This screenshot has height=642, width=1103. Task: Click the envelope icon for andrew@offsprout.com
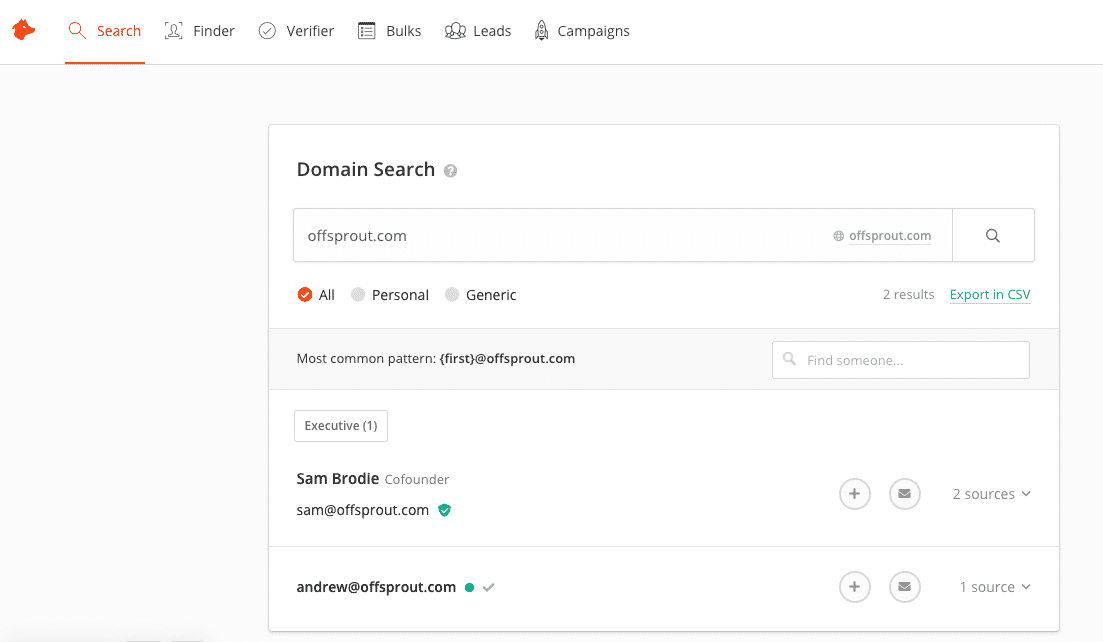click(x=905, y=586)
